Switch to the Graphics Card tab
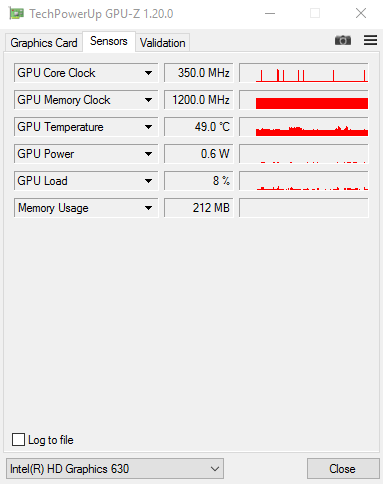The image size is (383, 484). [x=44, y=43]
